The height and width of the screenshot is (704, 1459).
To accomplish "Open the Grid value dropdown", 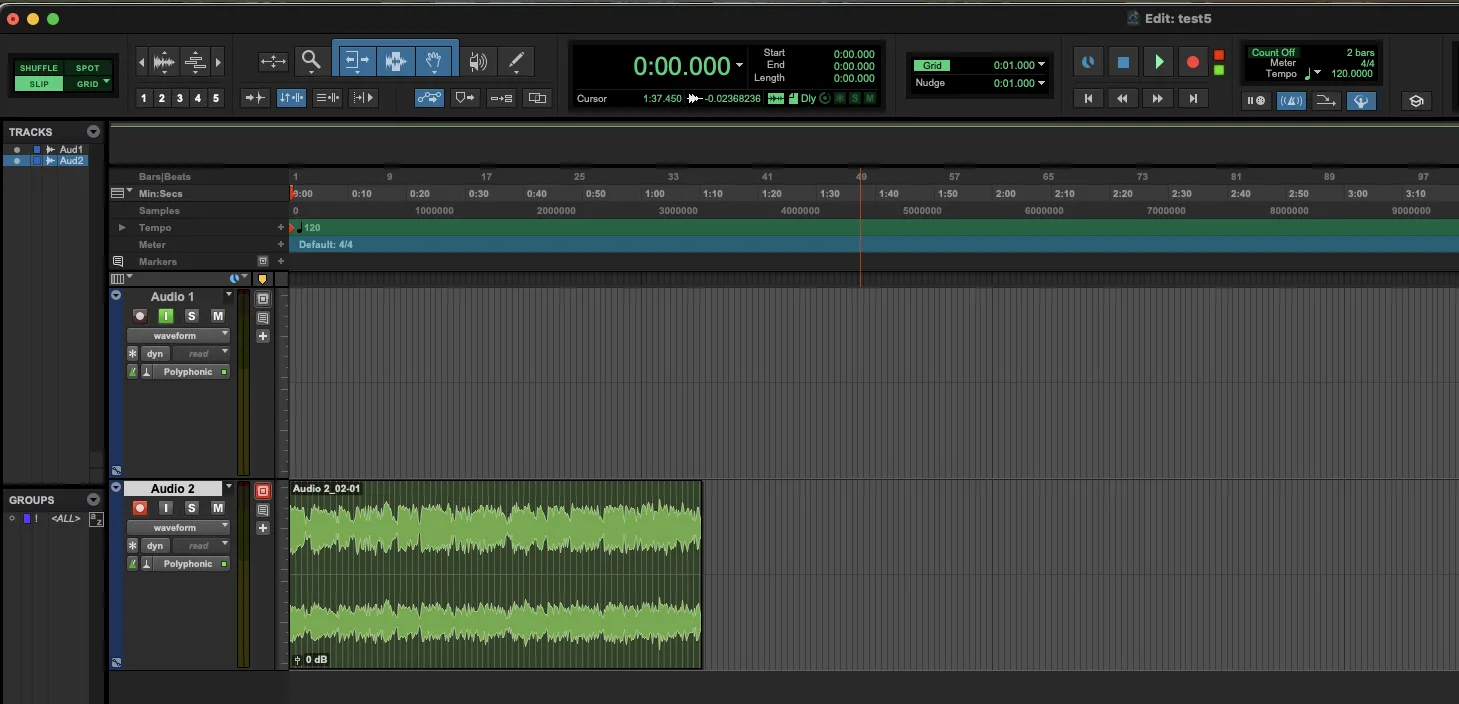I will point(1041,65).
